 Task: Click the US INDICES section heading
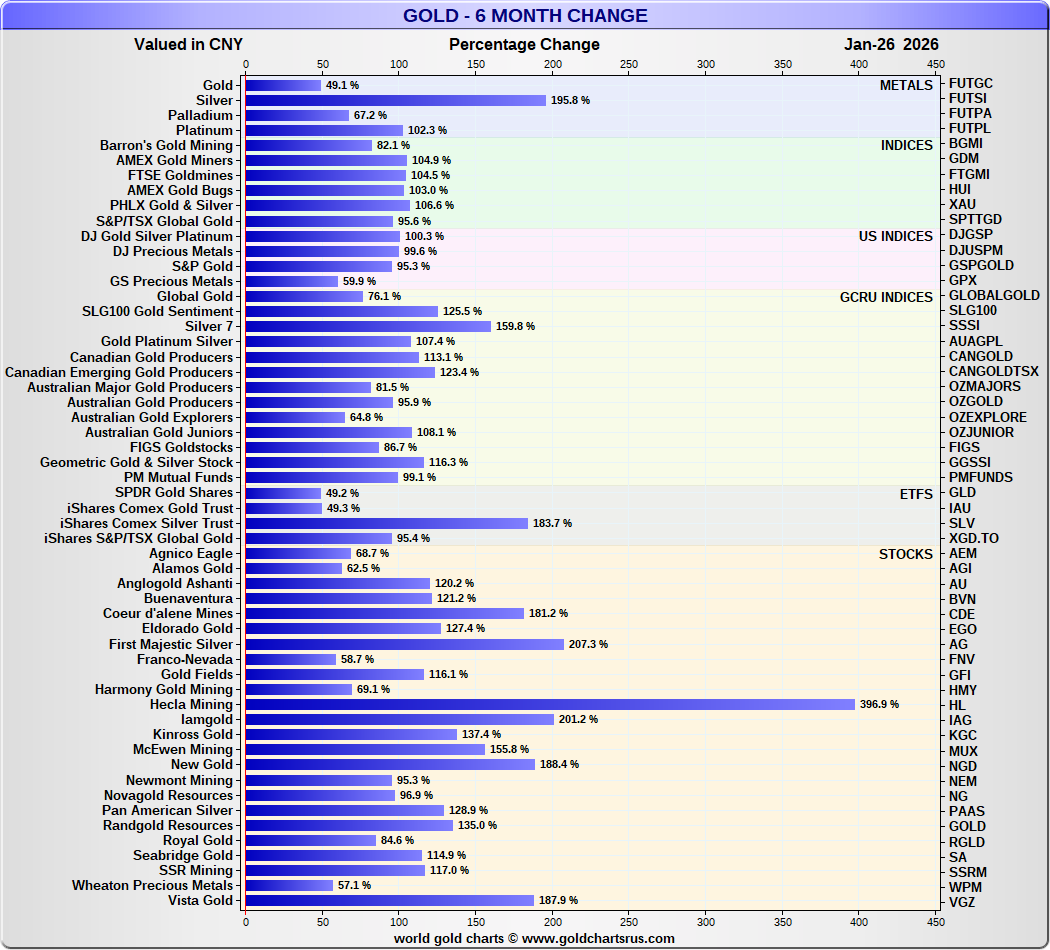[895, 236]
